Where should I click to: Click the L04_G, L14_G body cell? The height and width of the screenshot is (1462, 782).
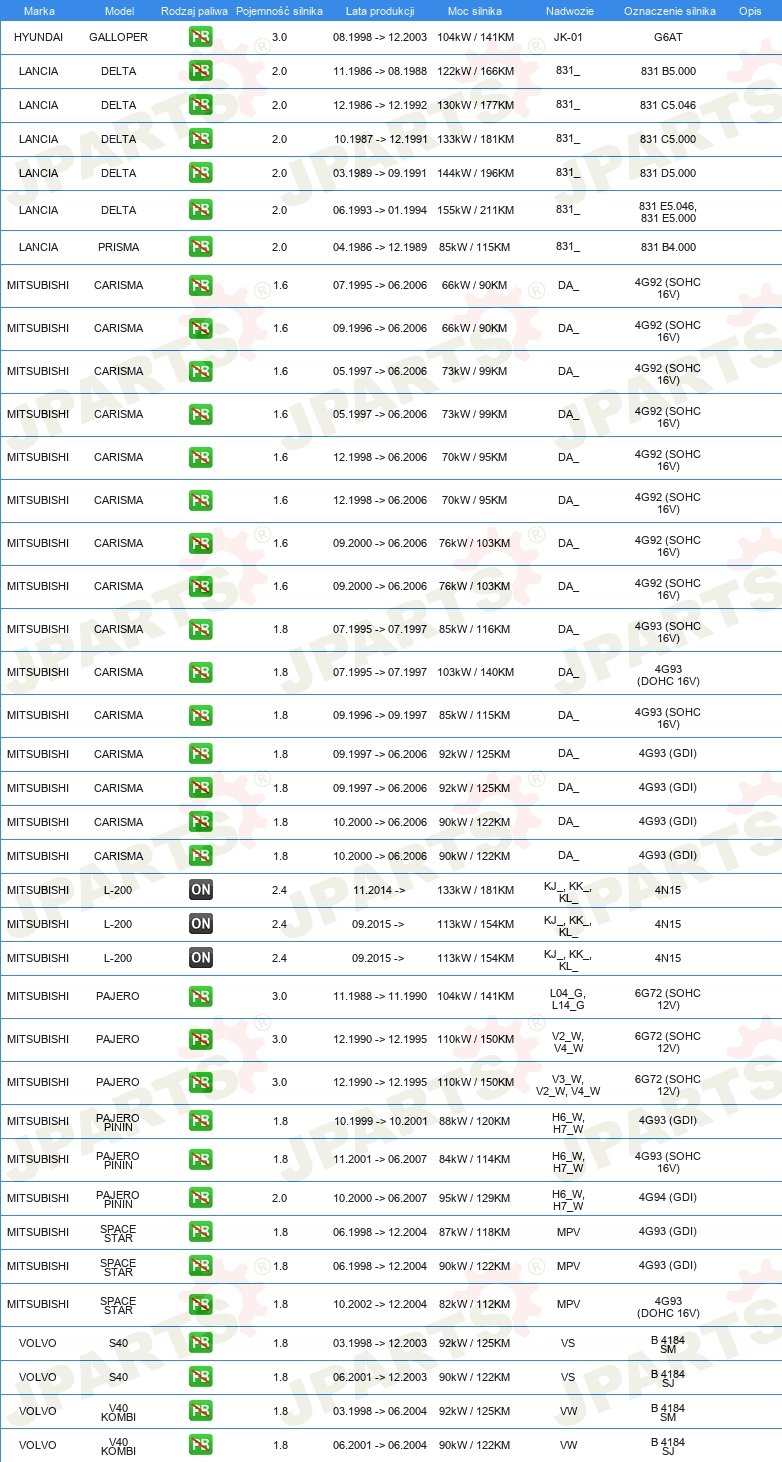coord(568,999)
